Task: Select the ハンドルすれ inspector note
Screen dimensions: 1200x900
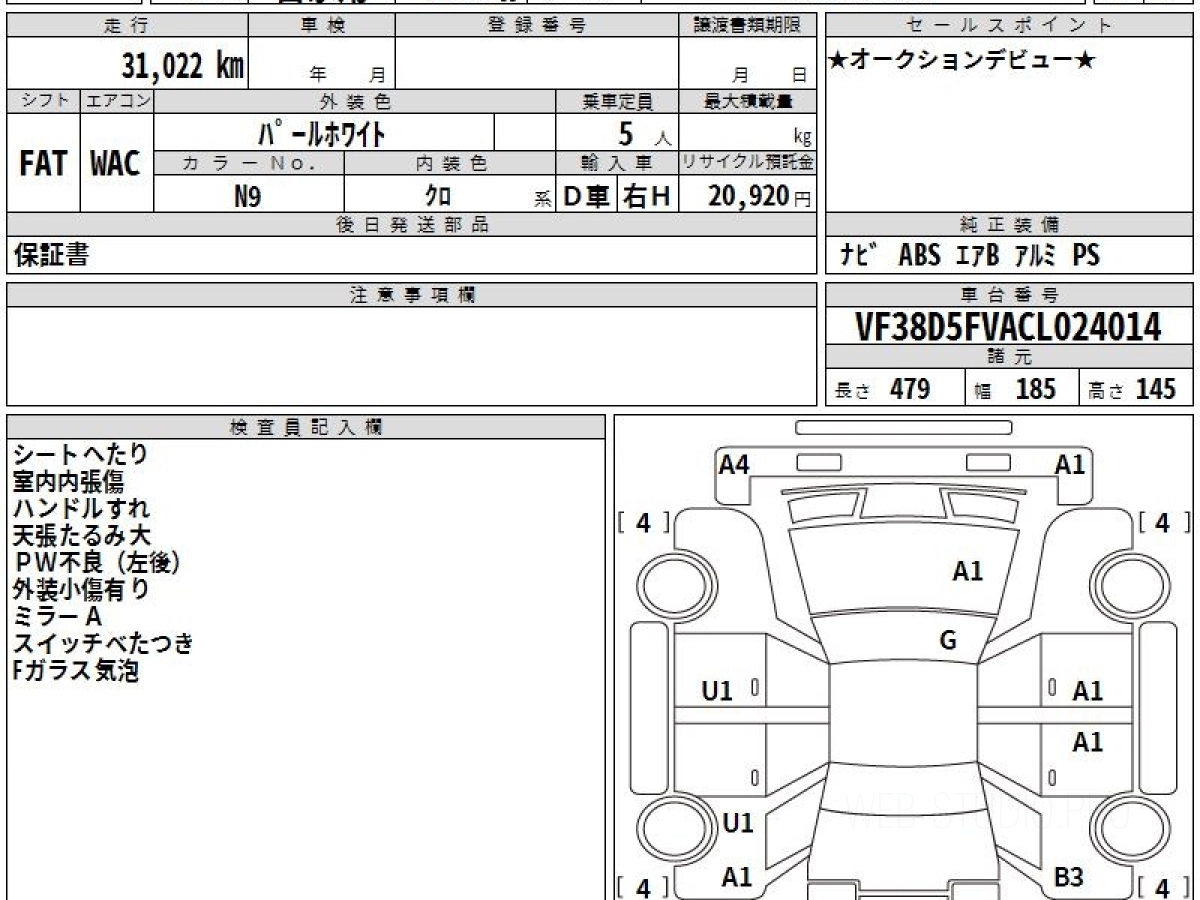Action: pos(80,508)
